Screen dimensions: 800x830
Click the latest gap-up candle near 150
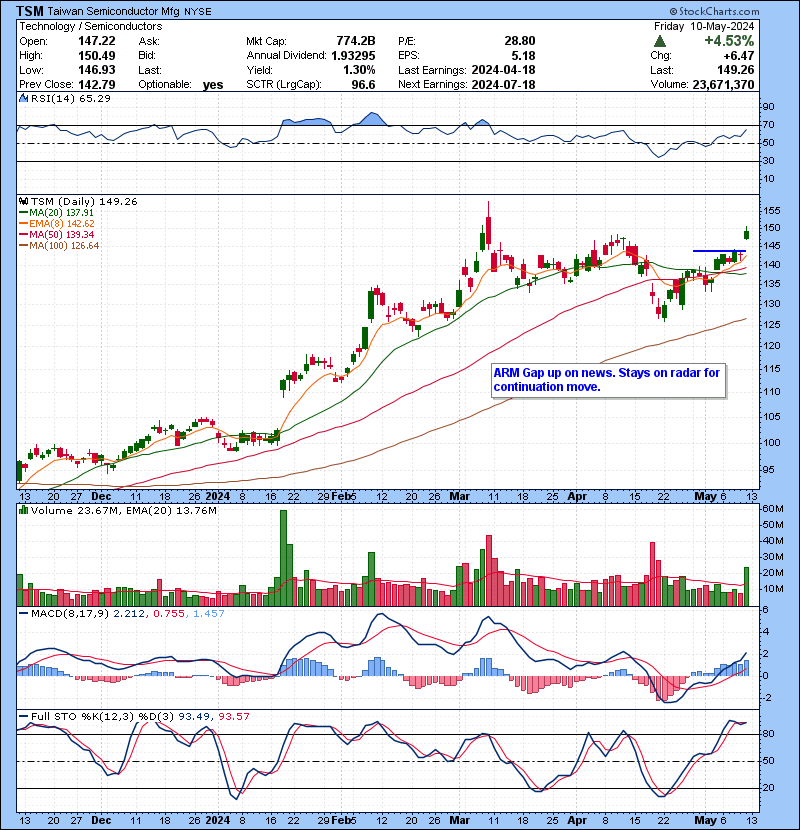coord(747,233)
